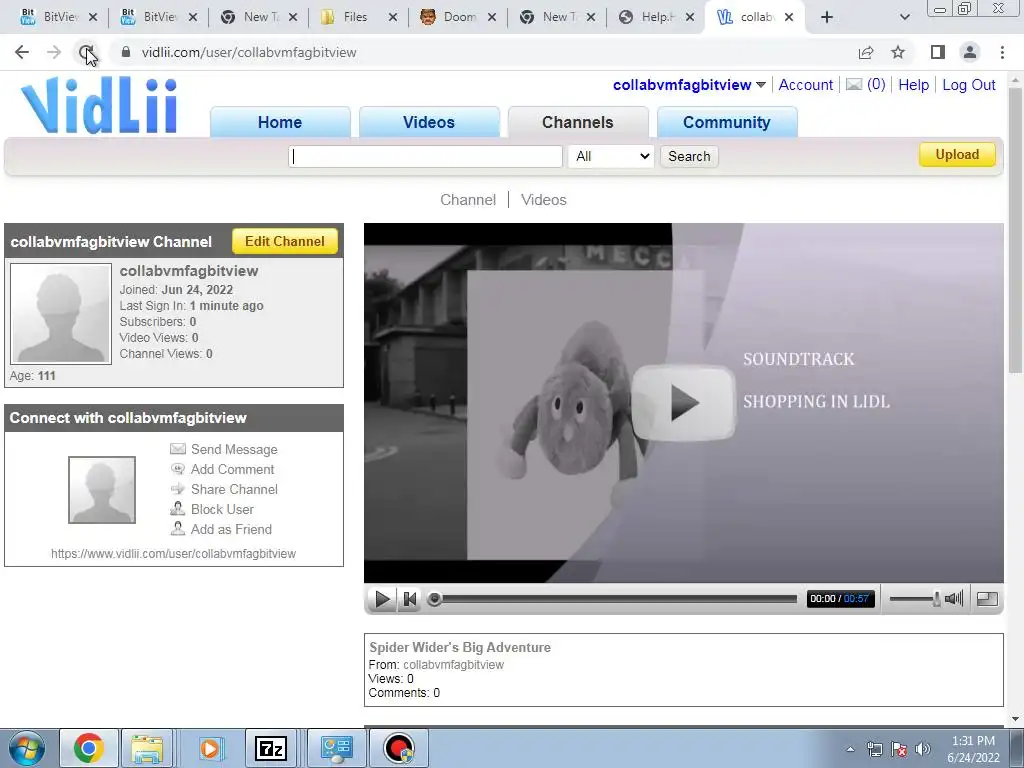Click the system tray volume icon
This screenshot has width=1024, height=768.
[x=923, y=749]
